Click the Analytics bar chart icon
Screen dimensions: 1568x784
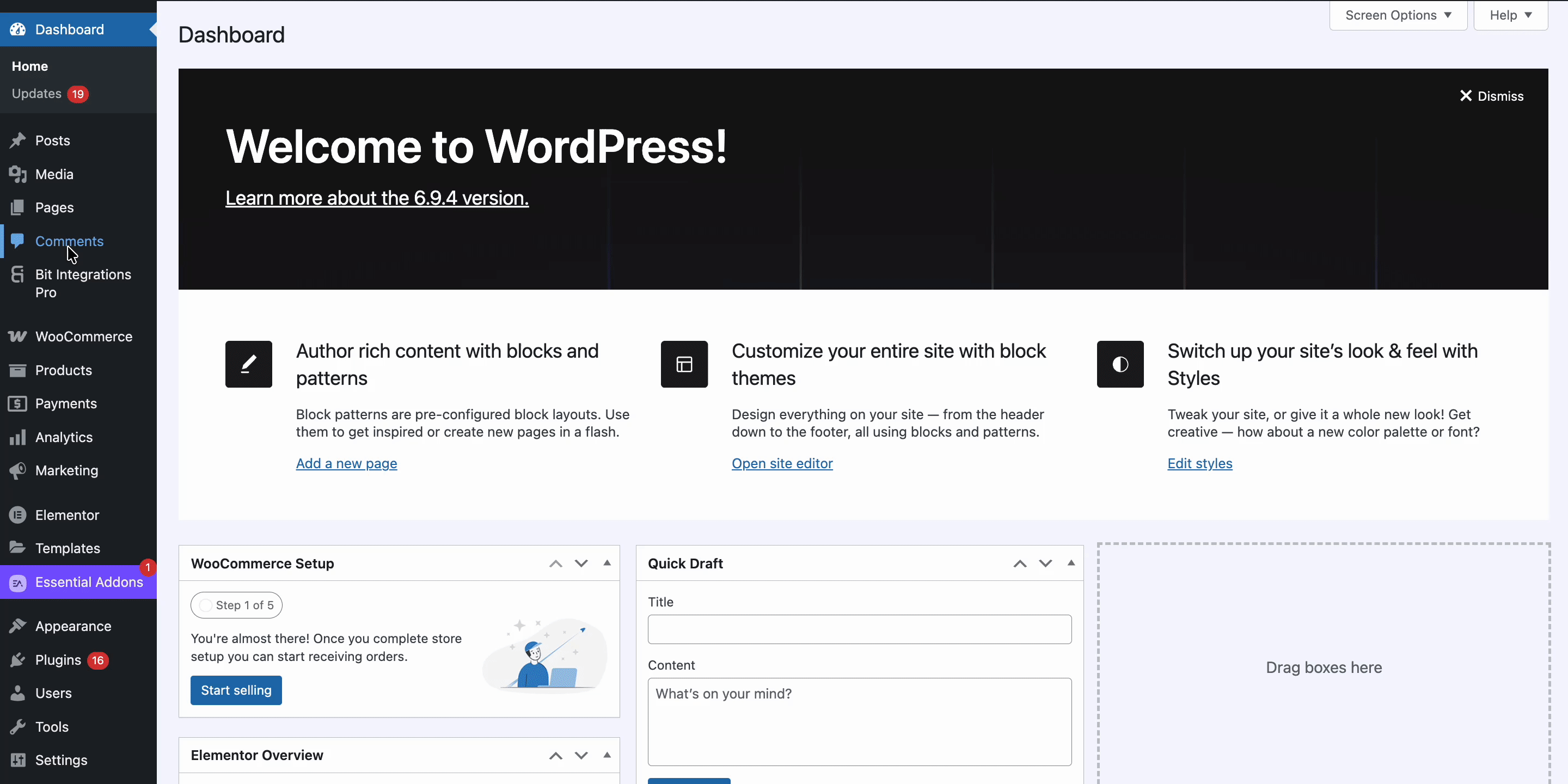tap(17, 437)
